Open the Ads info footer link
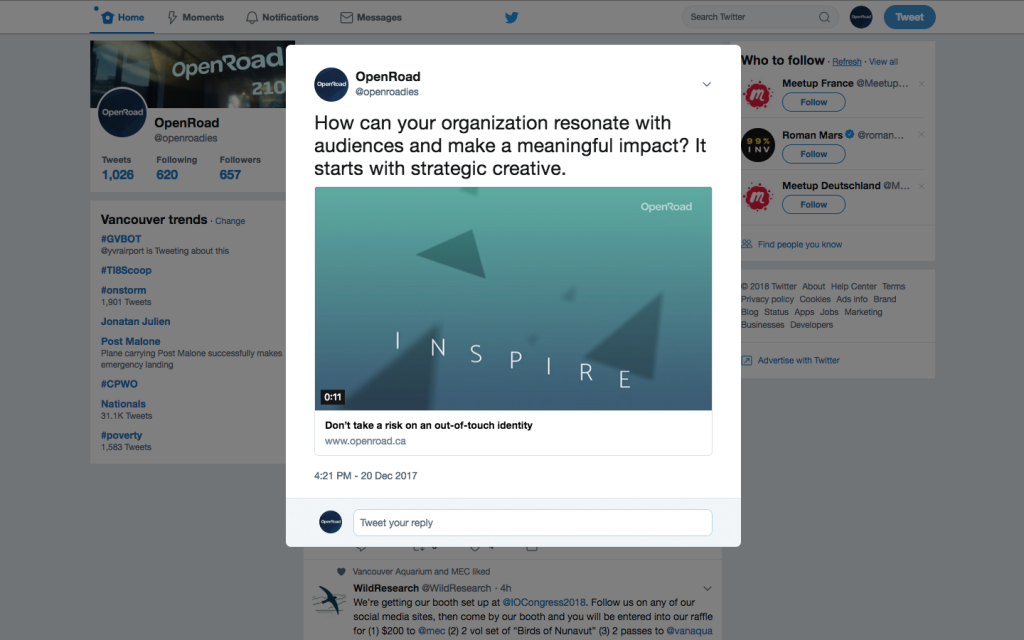 click(852, 299)
